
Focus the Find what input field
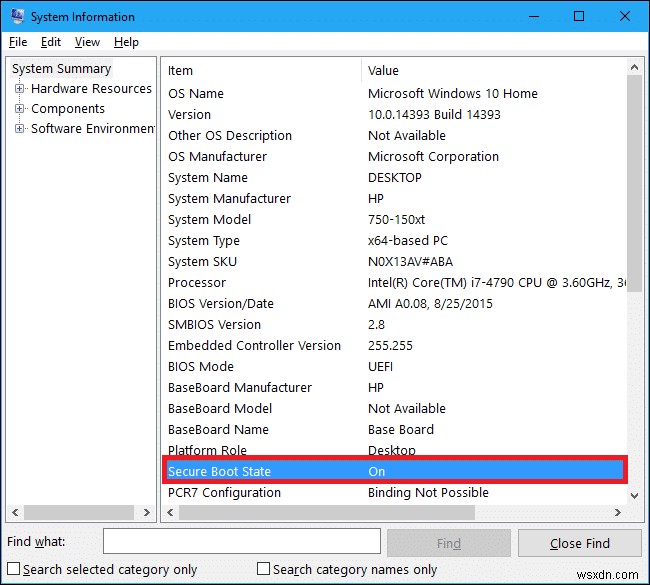242,541
